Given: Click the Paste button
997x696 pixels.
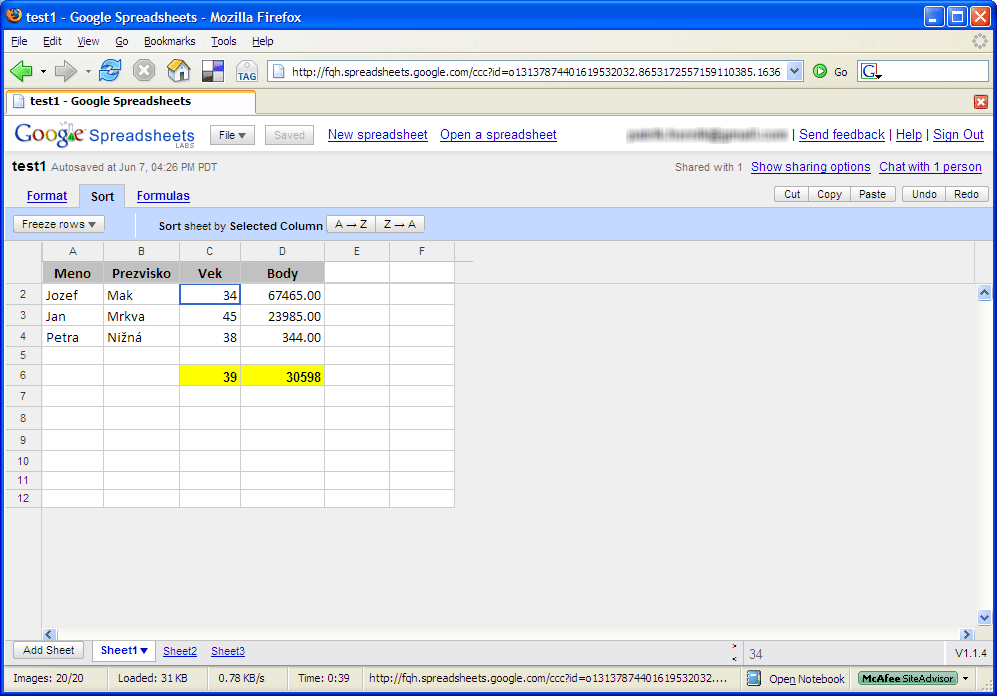Looking at the screenshot, I should 872,194.
